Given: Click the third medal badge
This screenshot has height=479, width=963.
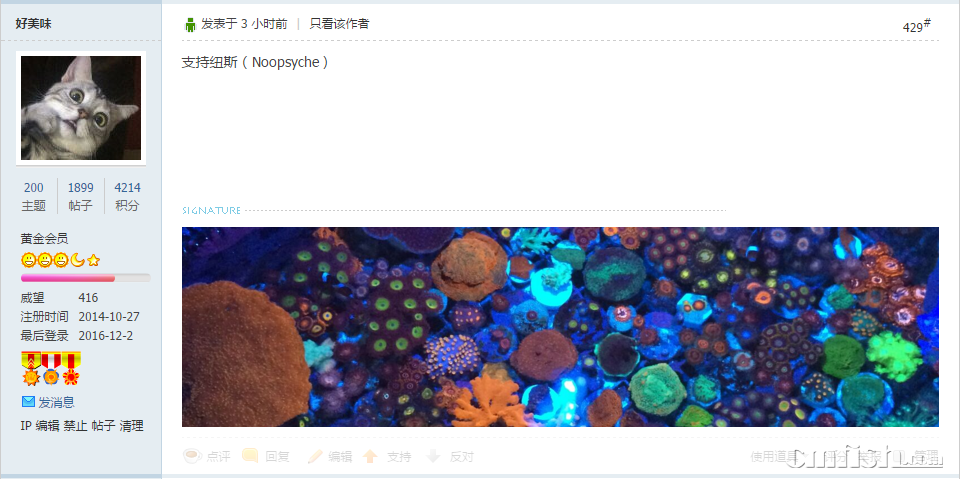Looking at the screenshot, I should (71, 368).
